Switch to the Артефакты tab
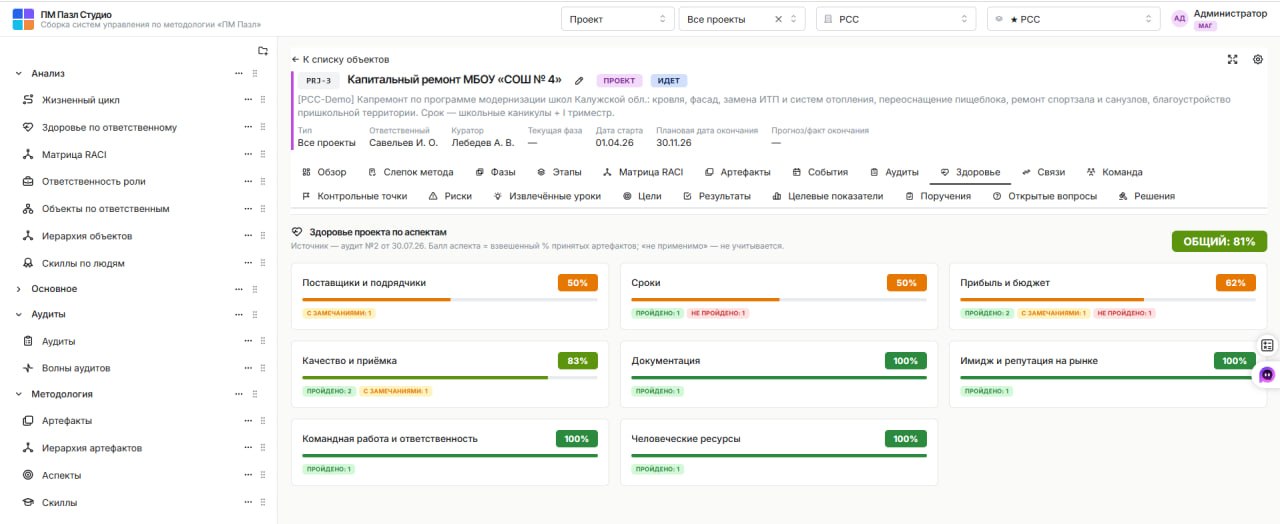1280x524 pixels. click(x=738, y=172)
